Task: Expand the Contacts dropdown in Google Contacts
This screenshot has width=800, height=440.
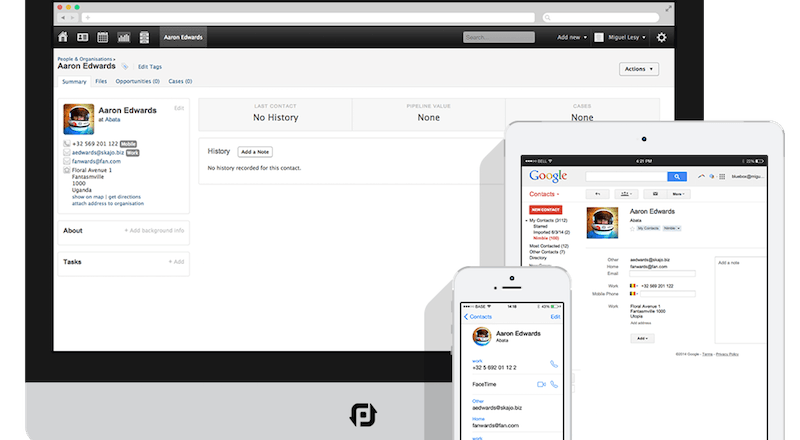Action: (x=544, y=194)
